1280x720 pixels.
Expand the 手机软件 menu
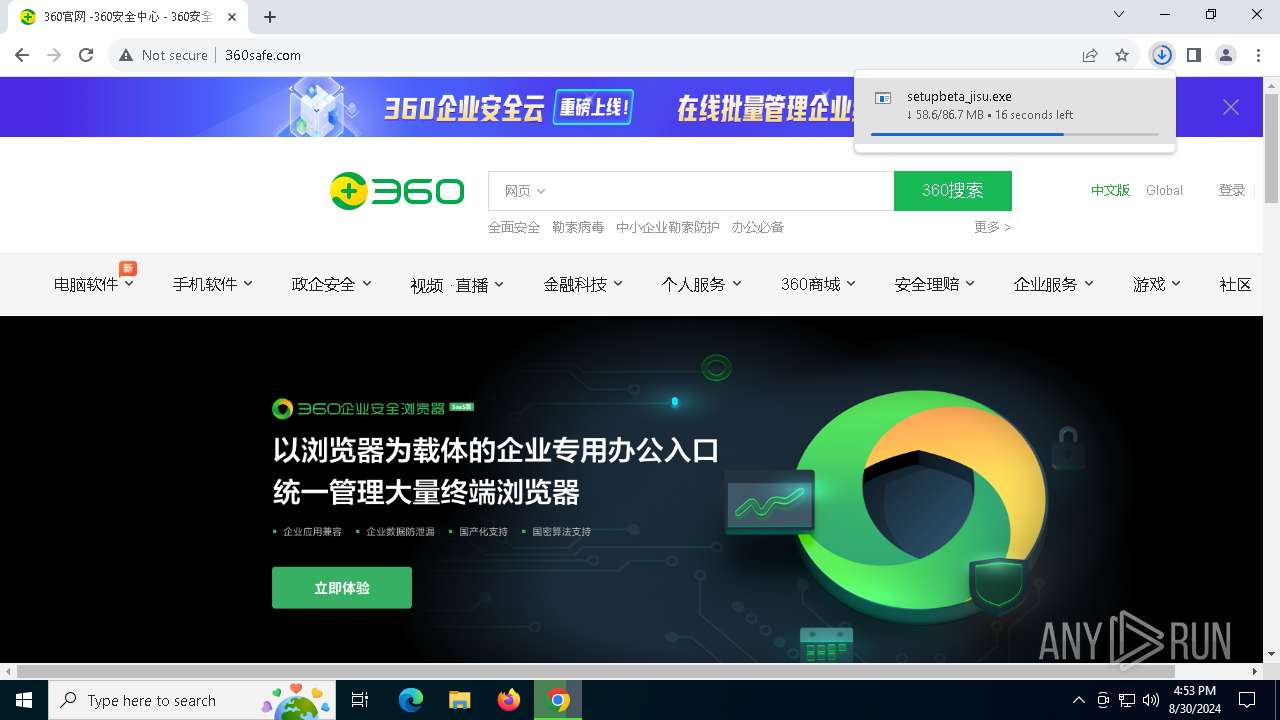(212, 284)
